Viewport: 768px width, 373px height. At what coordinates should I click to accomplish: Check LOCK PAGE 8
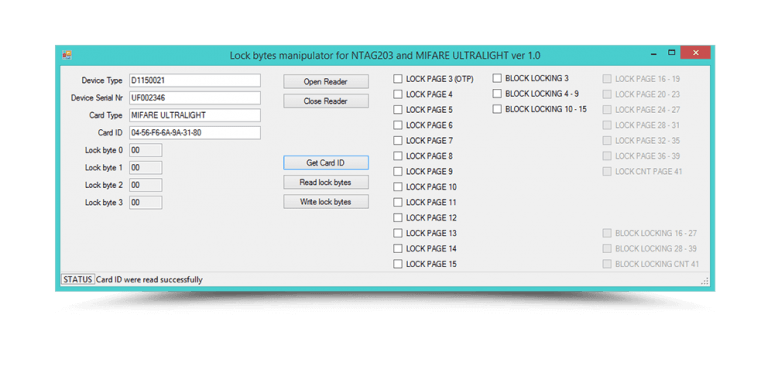click(398, 156)
